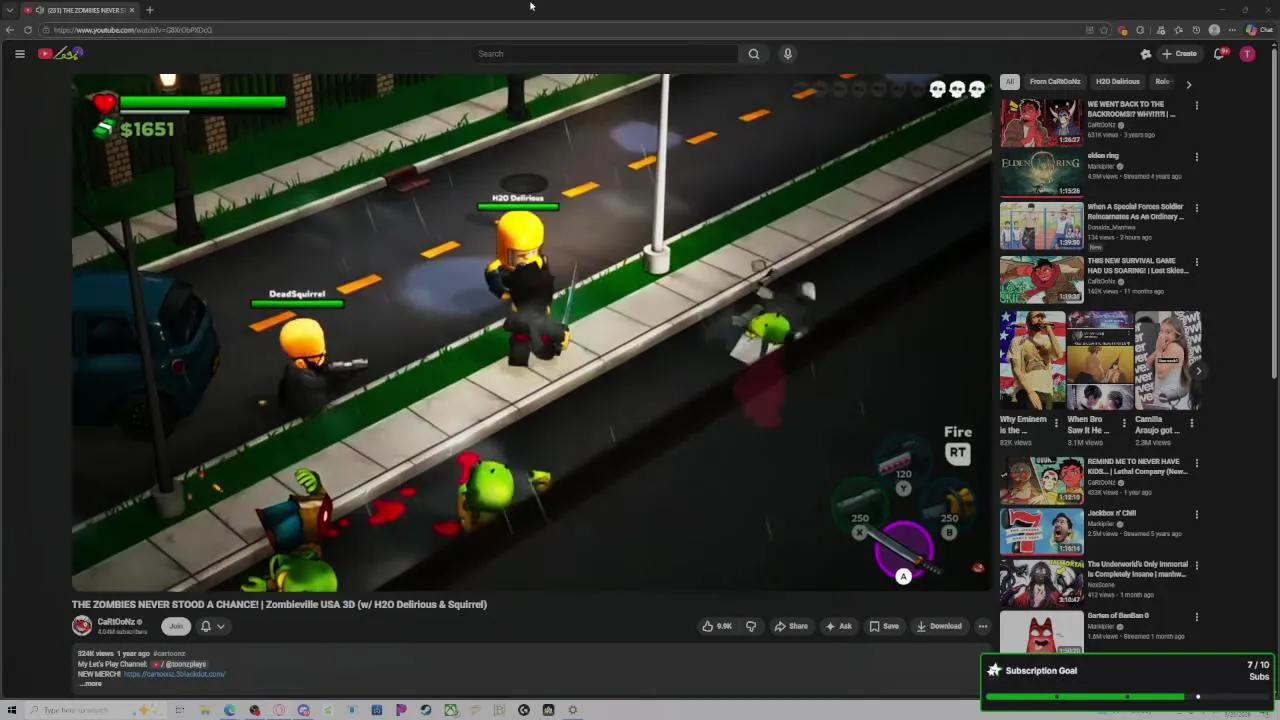Image resolution: width=1280 pixels, height=720 pixels.
Task: Open the cartoonz merch link in description
Action: tap(175, 674)
